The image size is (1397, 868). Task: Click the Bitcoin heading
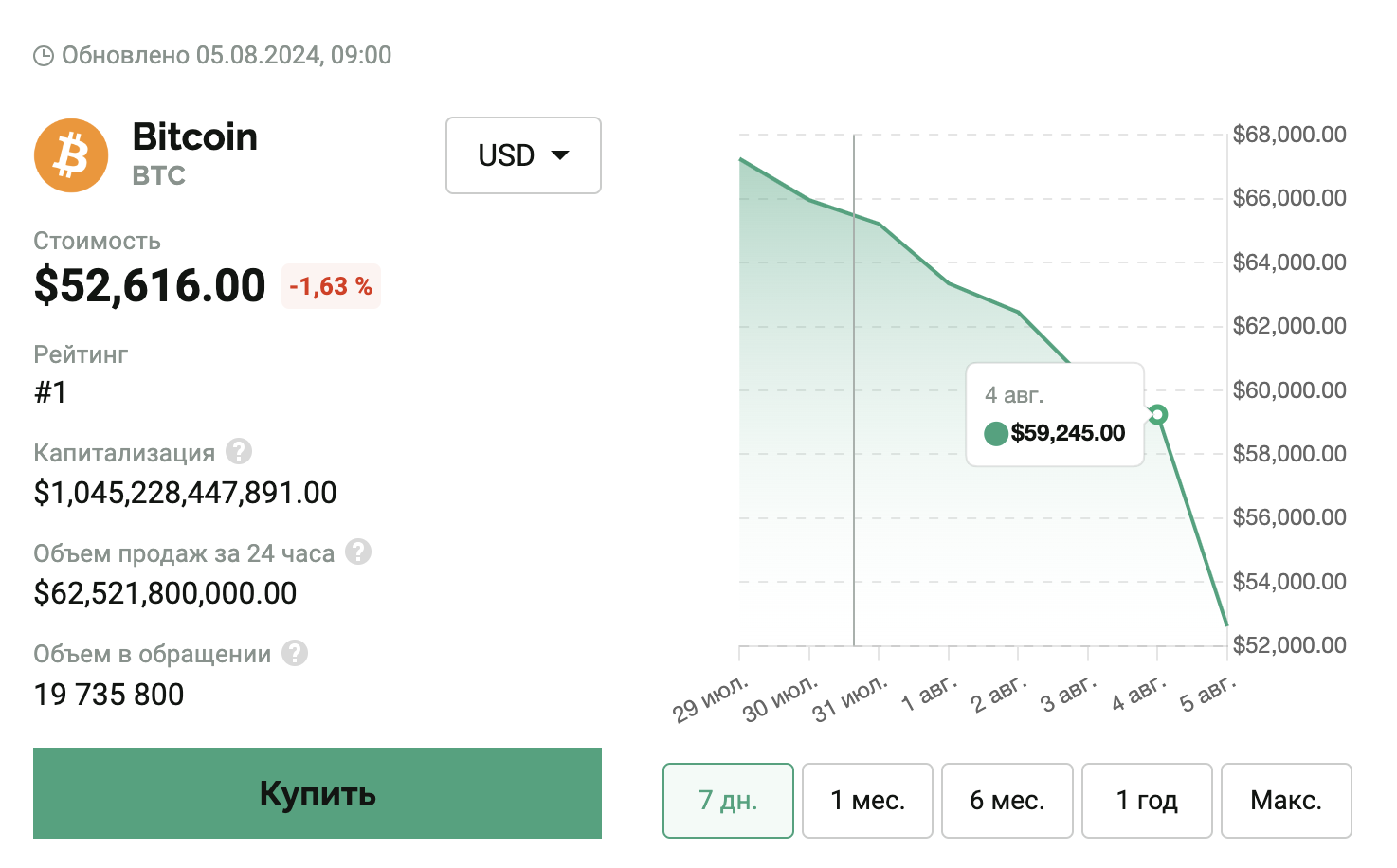click(x=195, y=137)
